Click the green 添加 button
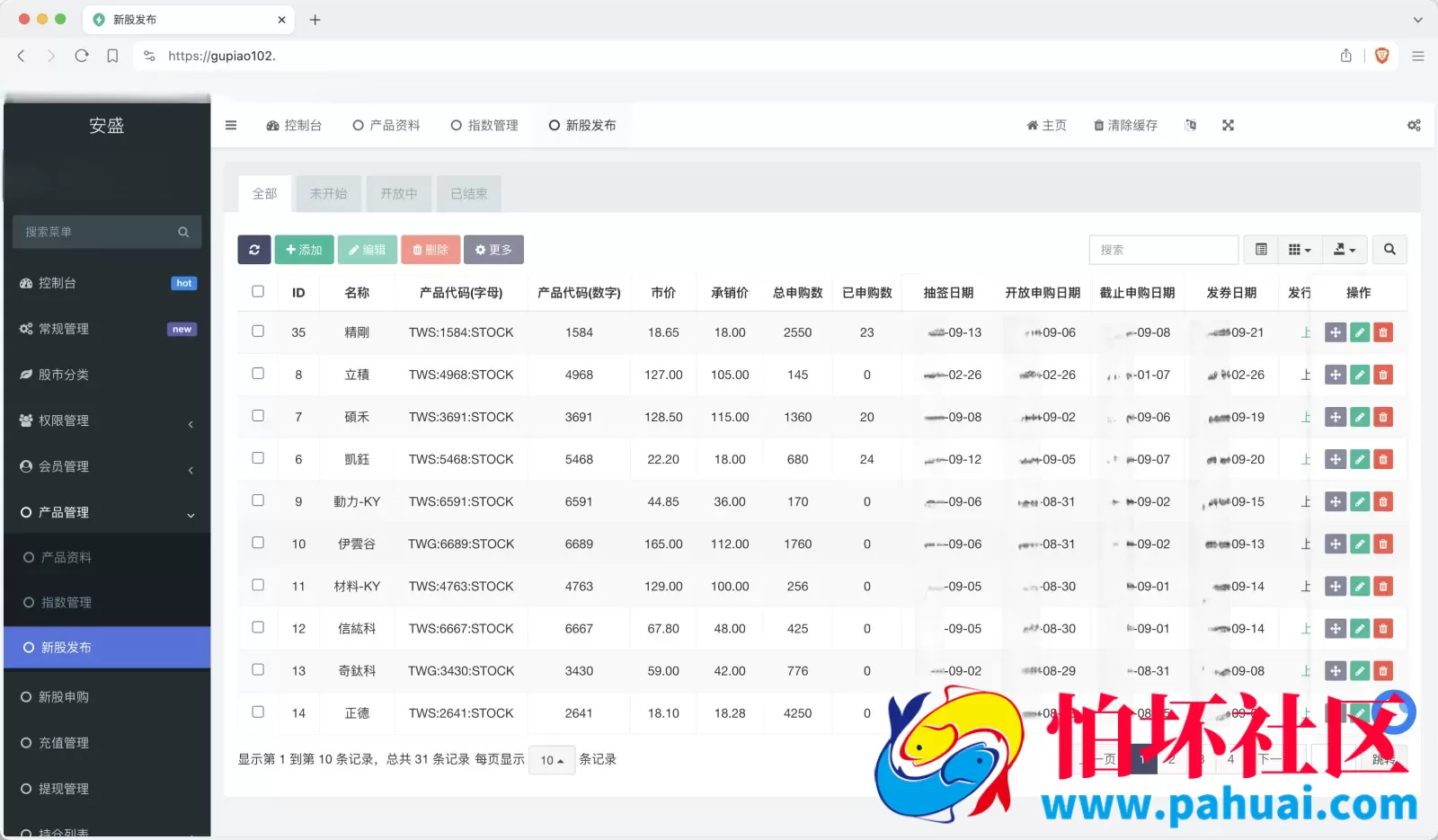Image resolution: width=1438 pixels, height=840 pixels. [304, 250]
